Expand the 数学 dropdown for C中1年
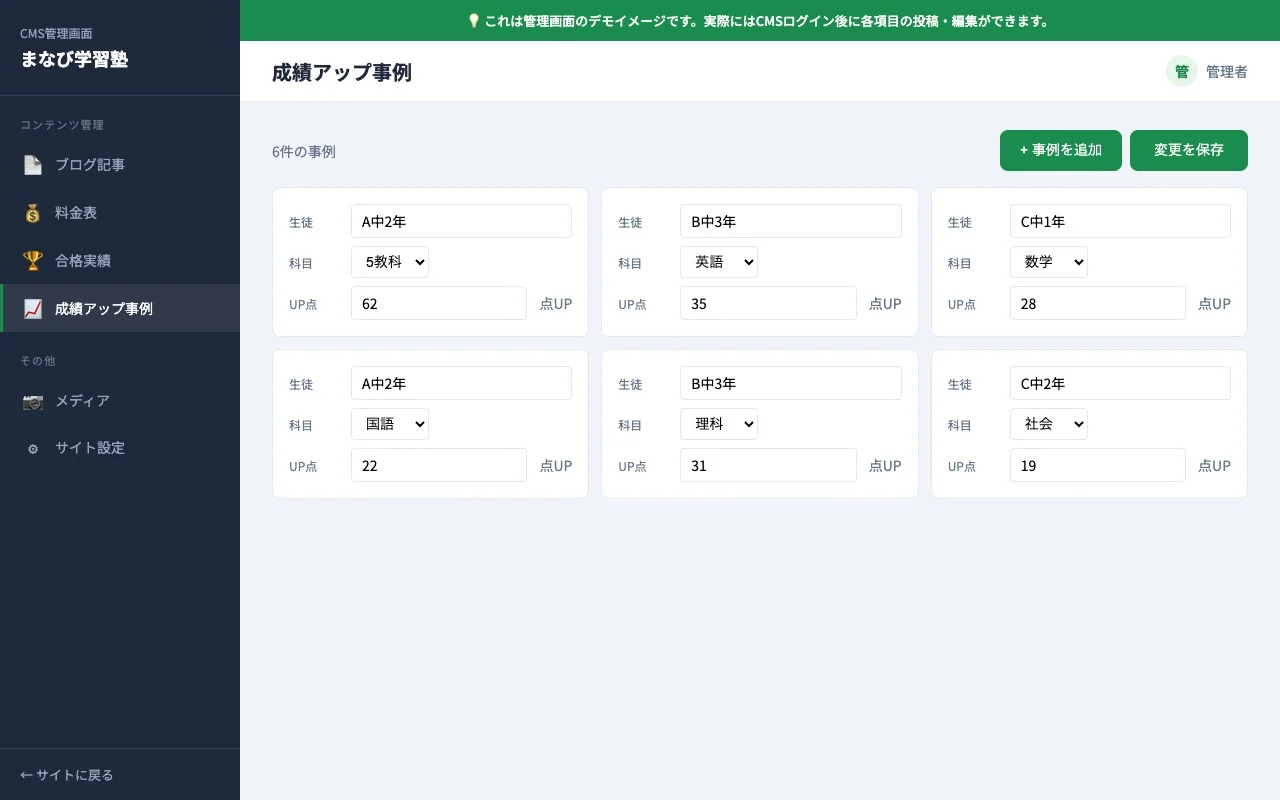 point(1048,261)
